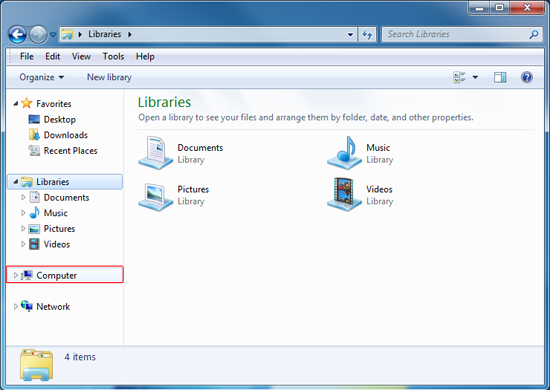Expand the Network tree node

(15, 307)
